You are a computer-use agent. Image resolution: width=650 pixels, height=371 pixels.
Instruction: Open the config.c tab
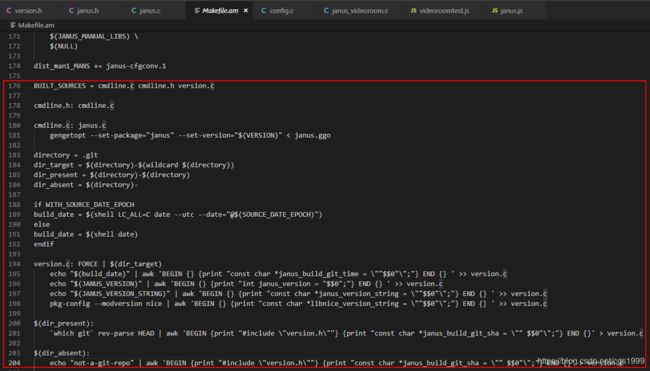277,11
